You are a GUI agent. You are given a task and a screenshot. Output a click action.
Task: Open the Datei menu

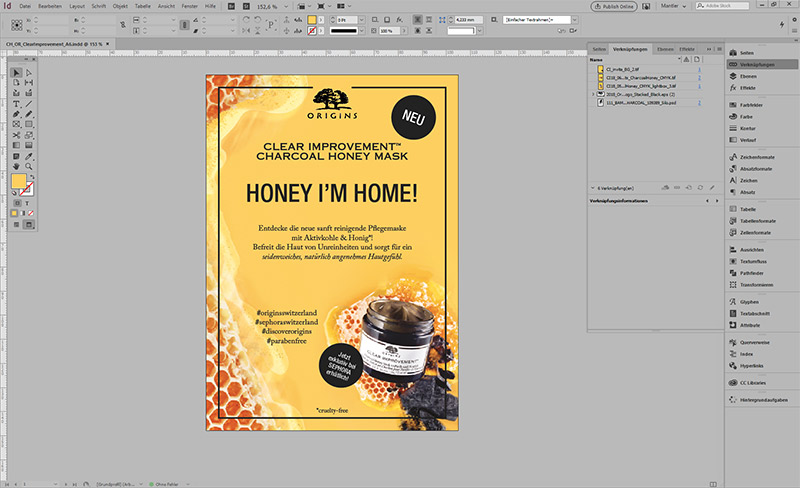[x=25, y=6]
